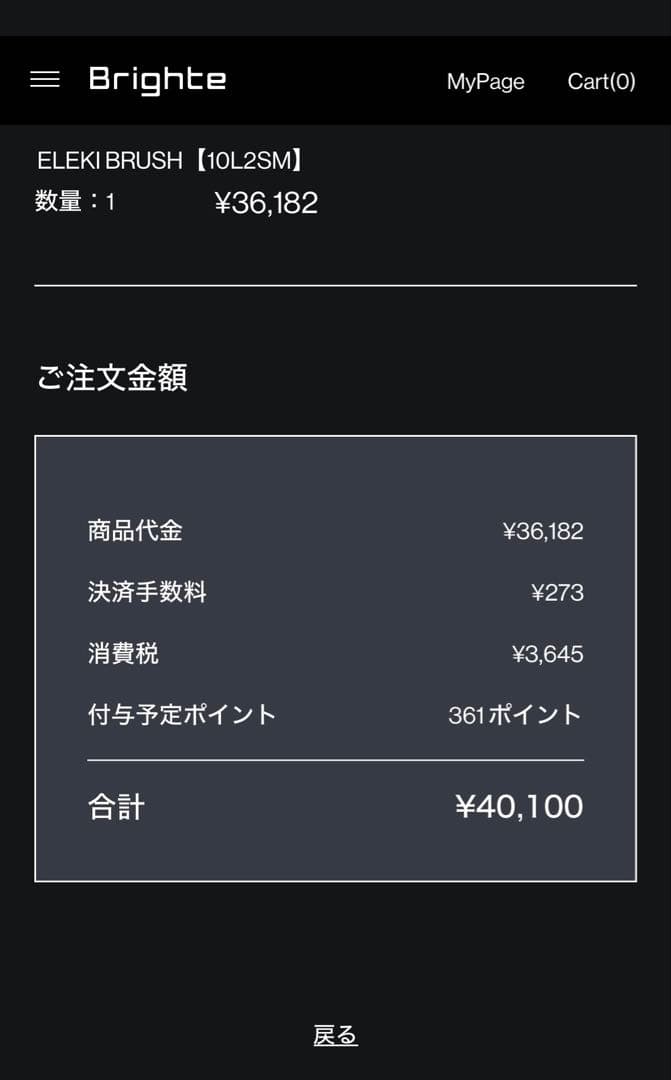Click the 決済手数料 label
This screenshot has height=1080, width=671.
pos(147,592)
